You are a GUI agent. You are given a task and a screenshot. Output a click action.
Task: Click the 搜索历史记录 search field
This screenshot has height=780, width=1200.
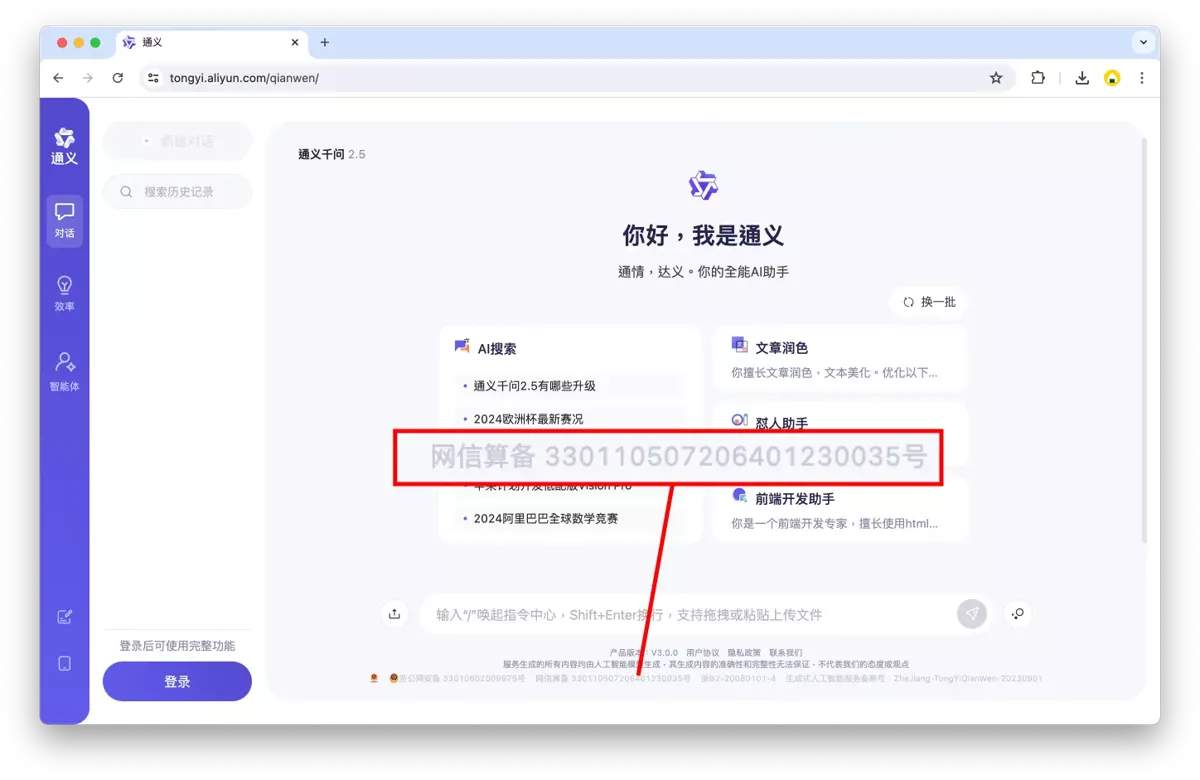(177, 191)
